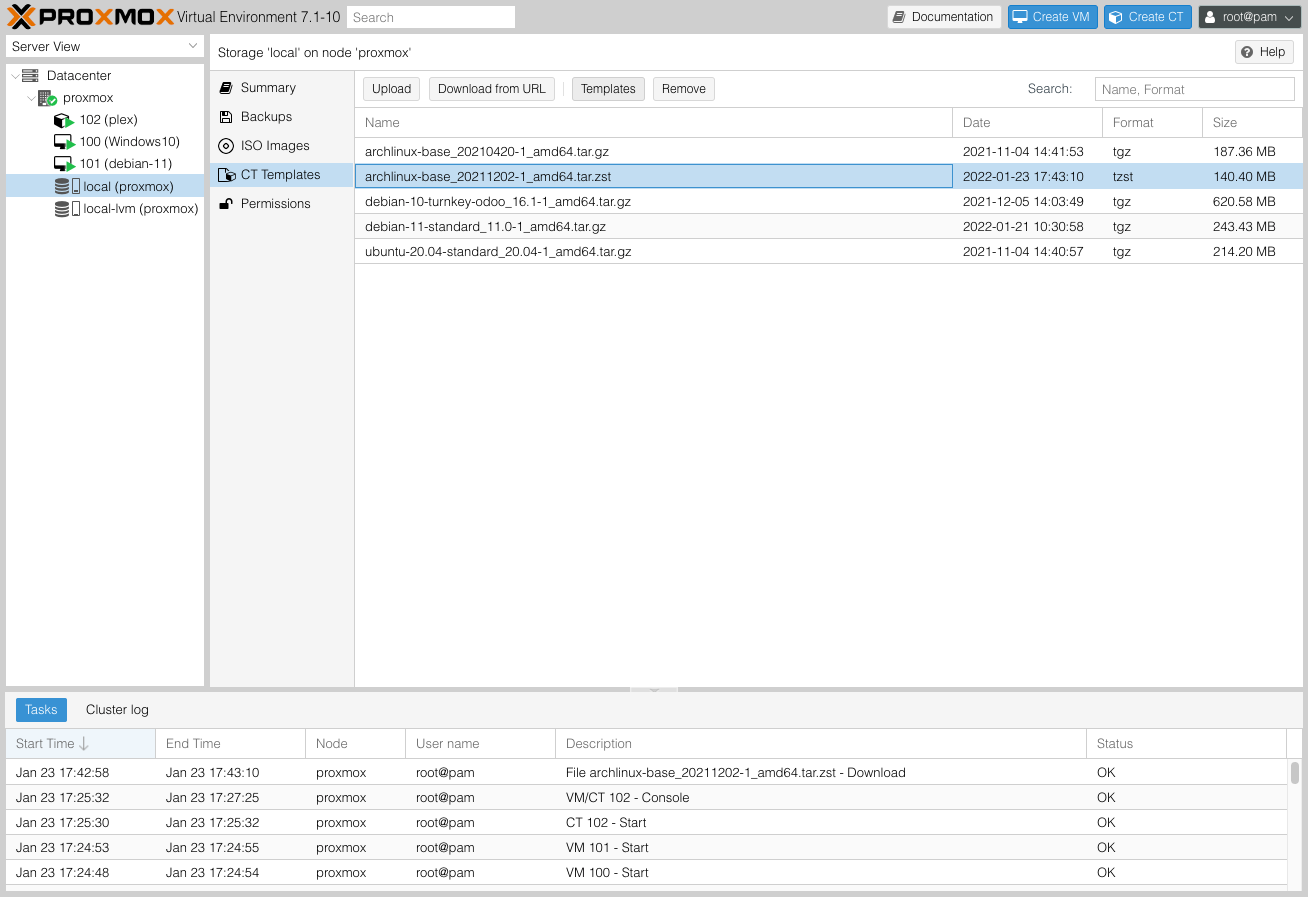Switch to the Cluster log tab

click(x=117, y=710)
